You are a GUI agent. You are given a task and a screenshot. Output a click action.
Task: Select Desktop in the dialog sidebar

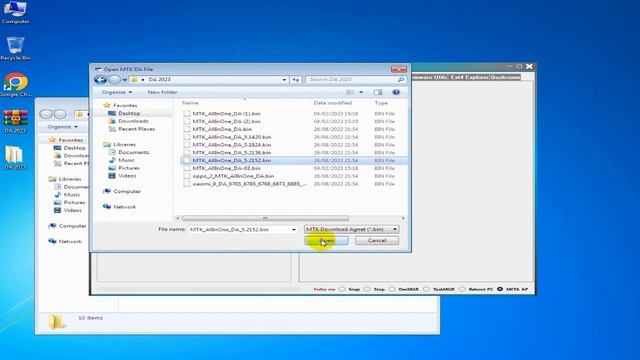click(x=129, y=113)
